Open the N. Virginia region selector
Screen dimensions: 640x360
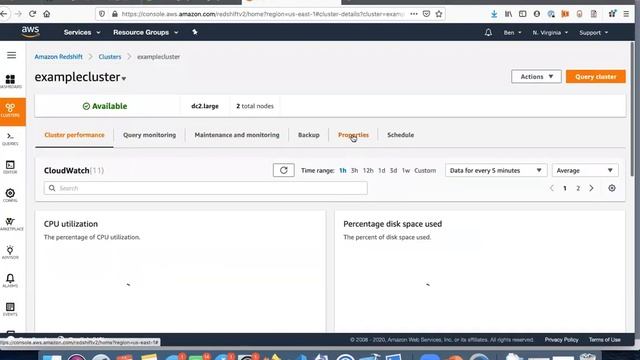tap(550, 33)
